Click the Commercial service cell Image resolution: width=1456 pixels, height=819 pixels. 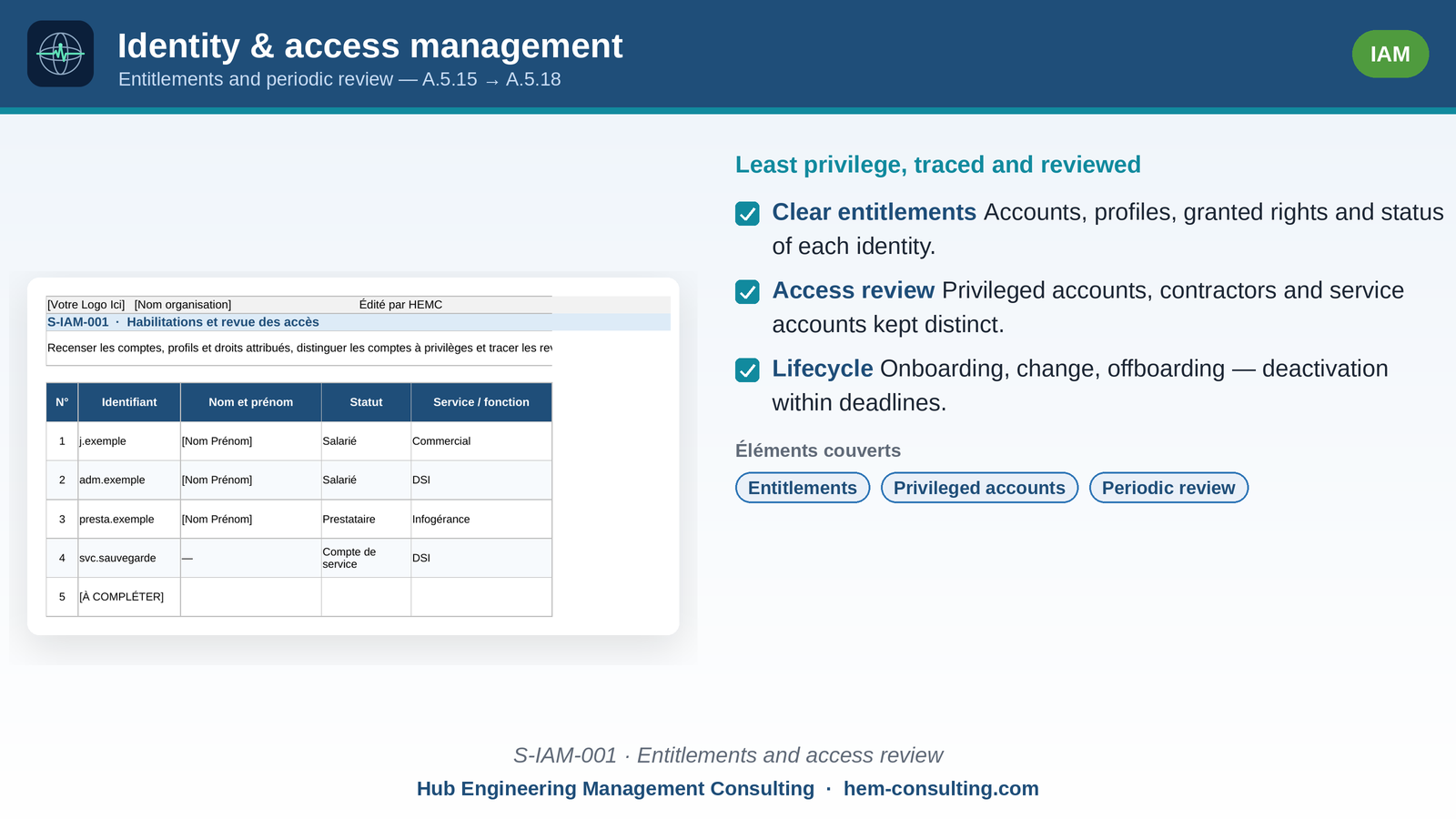[x=481, y=441]
